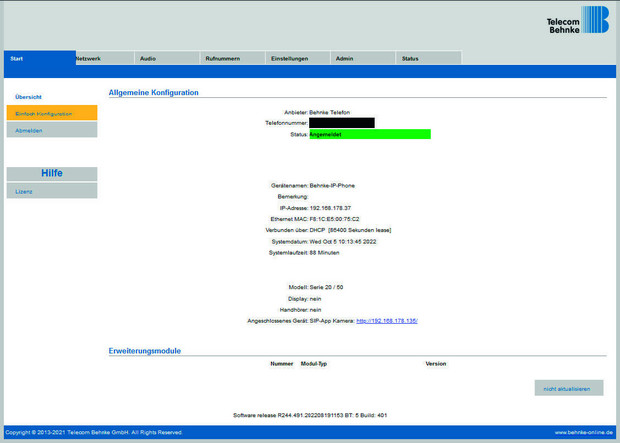This screenshot has height=443, width=620.
Task: Click the green Angemeldet status field
Action: coord(369,134)
